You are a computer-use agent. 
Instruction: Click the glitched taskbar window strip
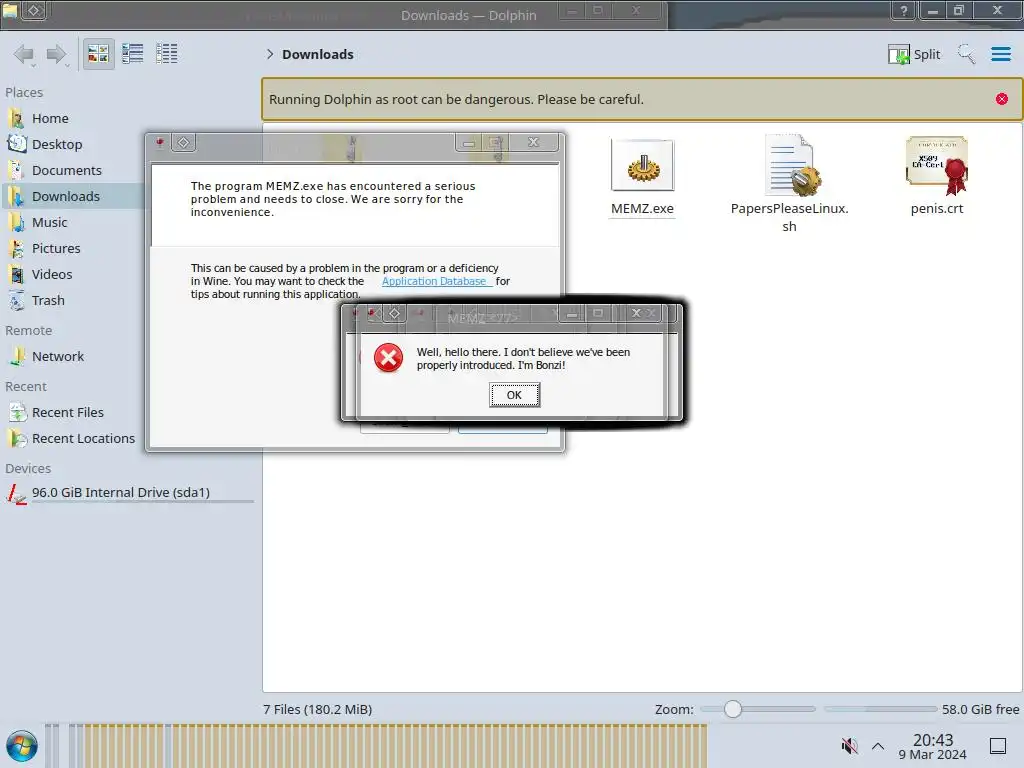376,746
